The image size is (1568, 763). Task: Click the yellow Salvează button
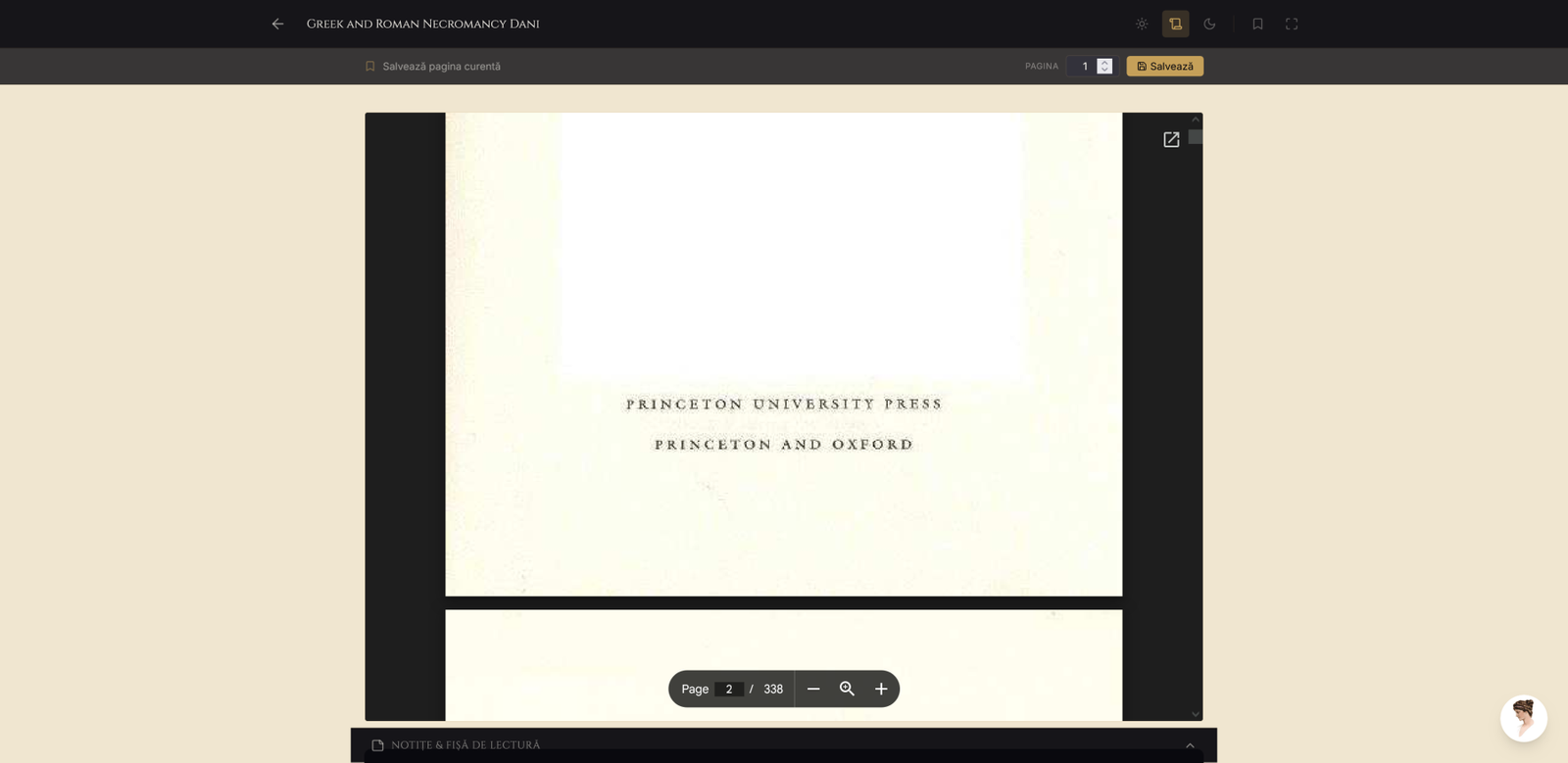1165,67
